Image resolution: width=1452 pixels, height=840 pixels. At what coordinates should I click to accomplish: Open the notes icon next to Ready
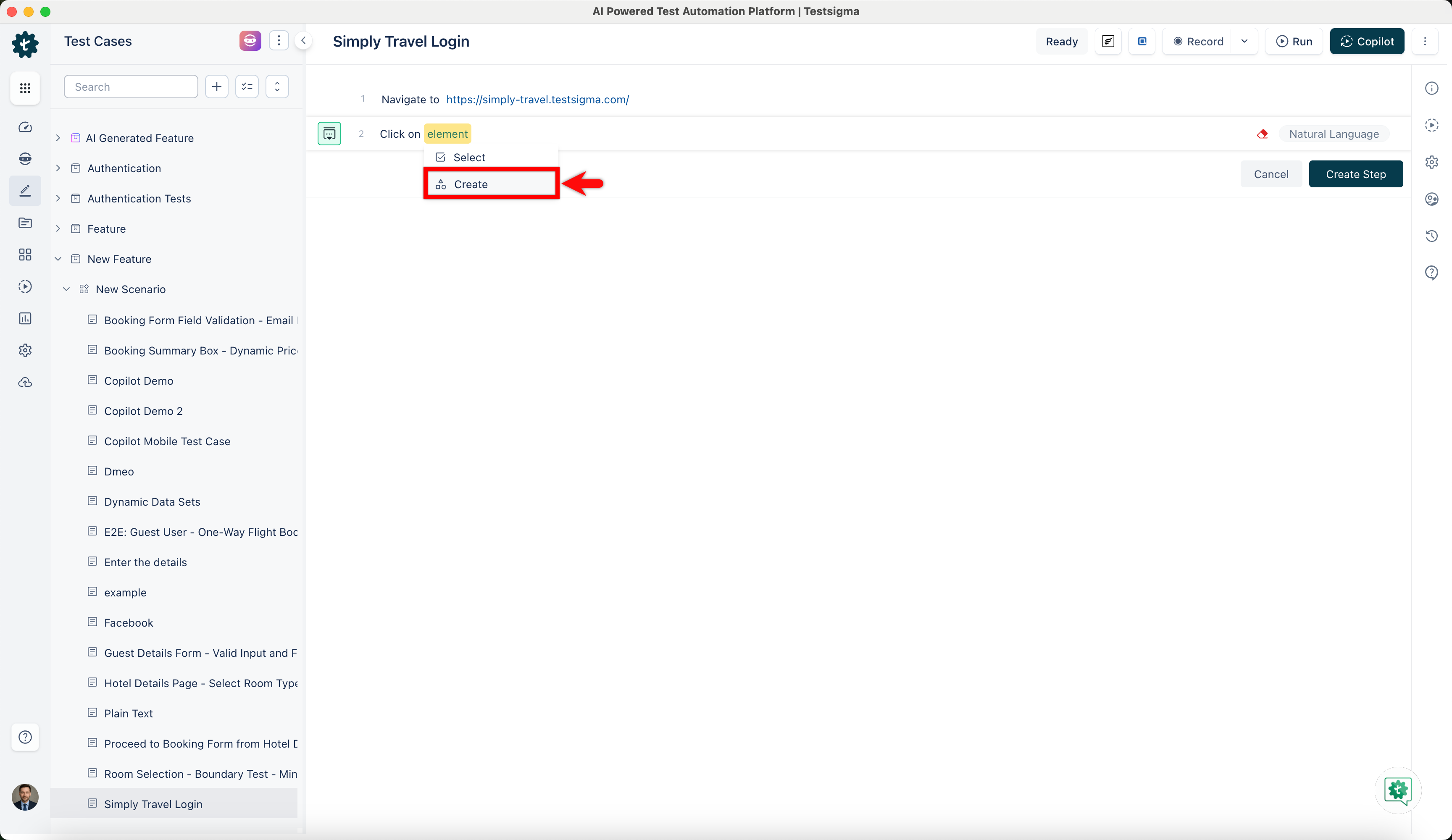coord(1108,41)
